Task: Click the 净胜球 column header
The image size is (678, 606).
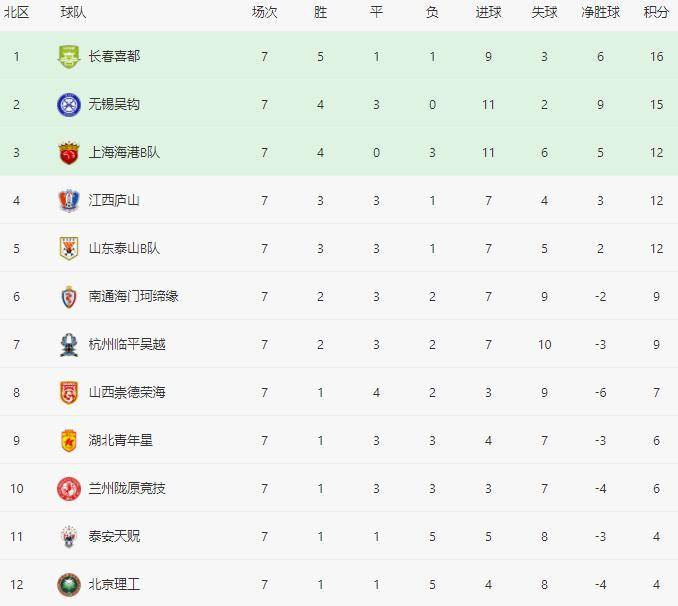Action: [x=601, y=12]
